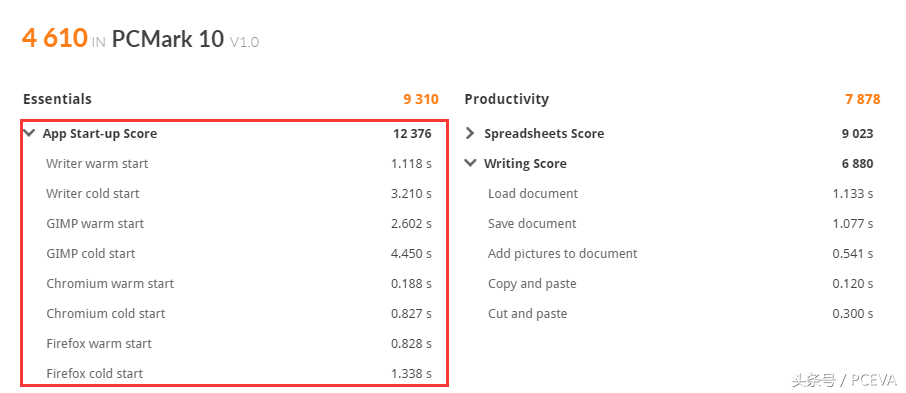Click the Writer warm start row
The width and height of the screenshot is (906, 393).
pos(239,164)
